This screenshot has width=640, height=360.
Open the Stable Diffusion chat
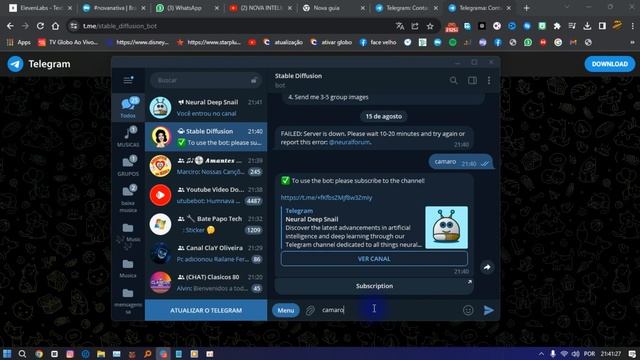206,137
